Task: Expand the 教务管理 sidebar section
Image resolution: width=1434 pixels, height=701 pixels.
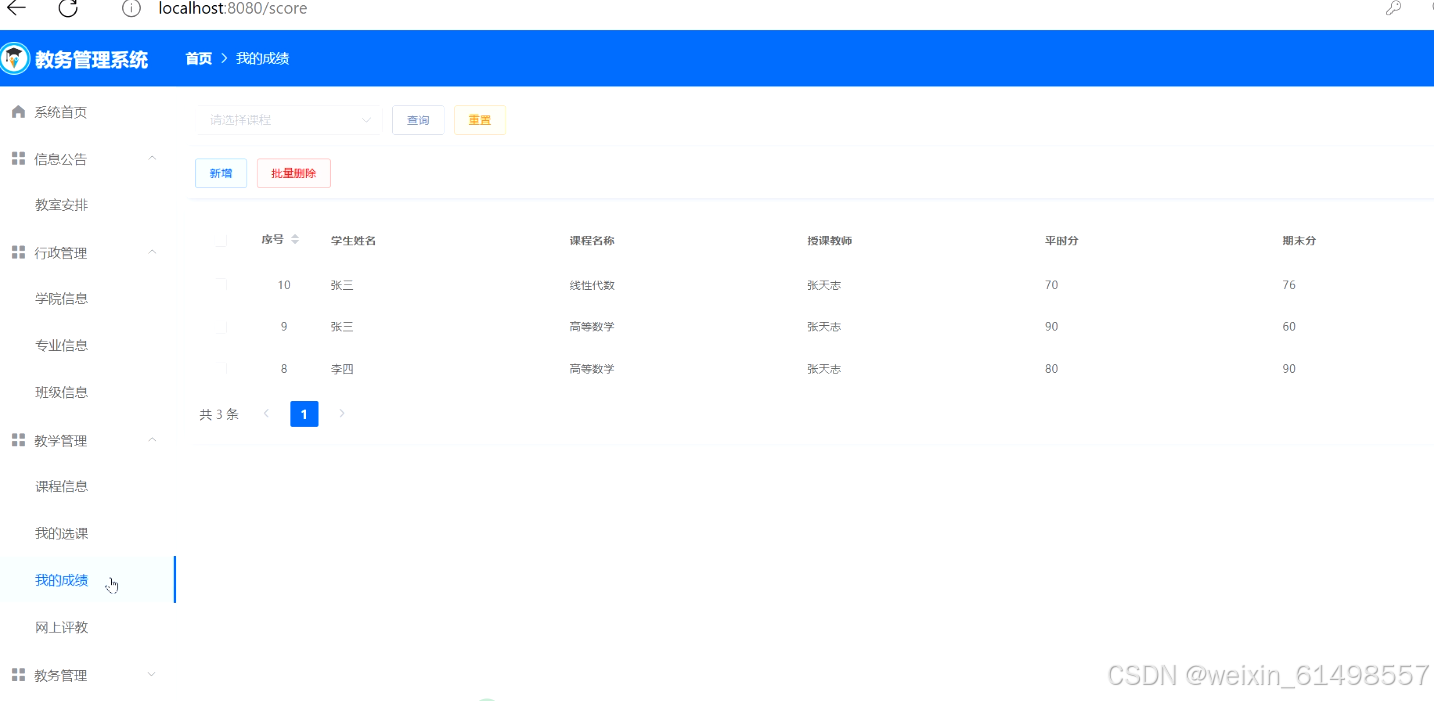Action: [x=151, y=675]
